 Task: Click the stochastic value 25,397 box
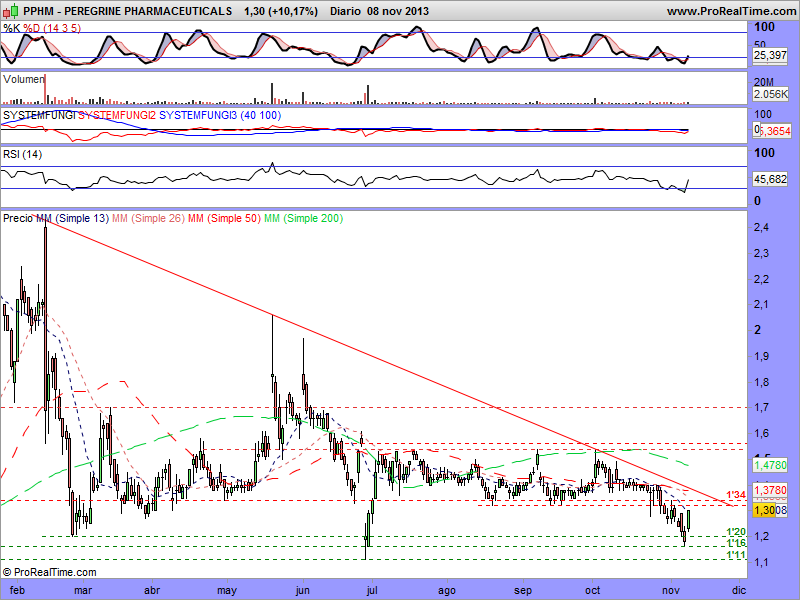770,55
